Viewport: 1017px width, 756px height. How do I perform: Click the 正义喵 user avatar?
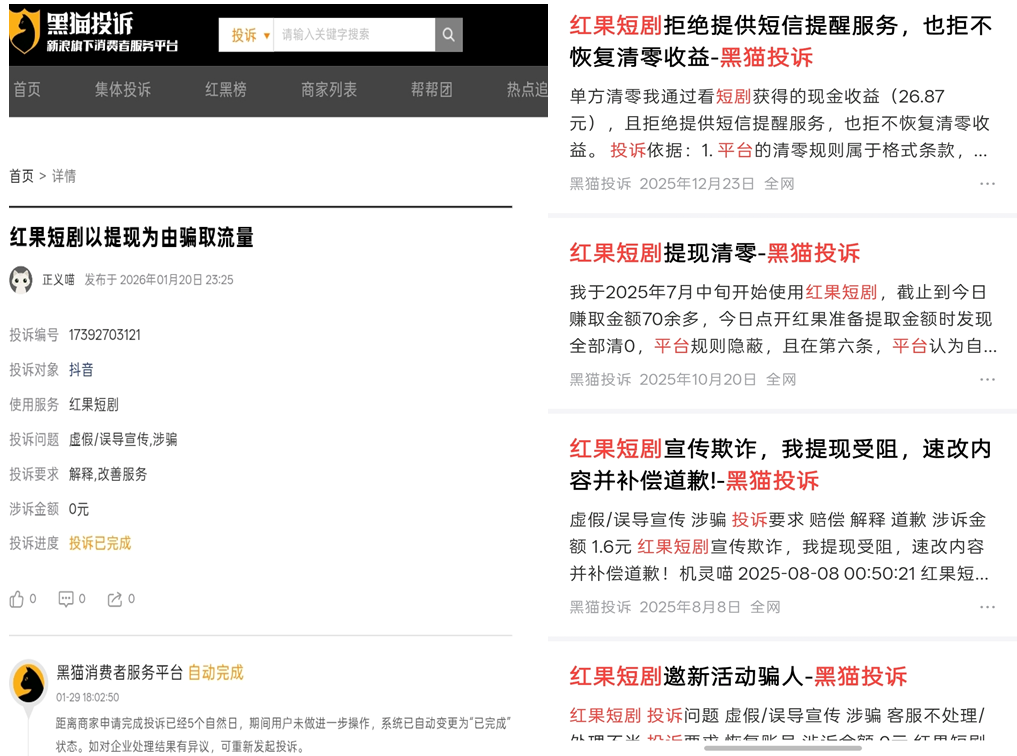pyautogui.click(x=21, y=279)
